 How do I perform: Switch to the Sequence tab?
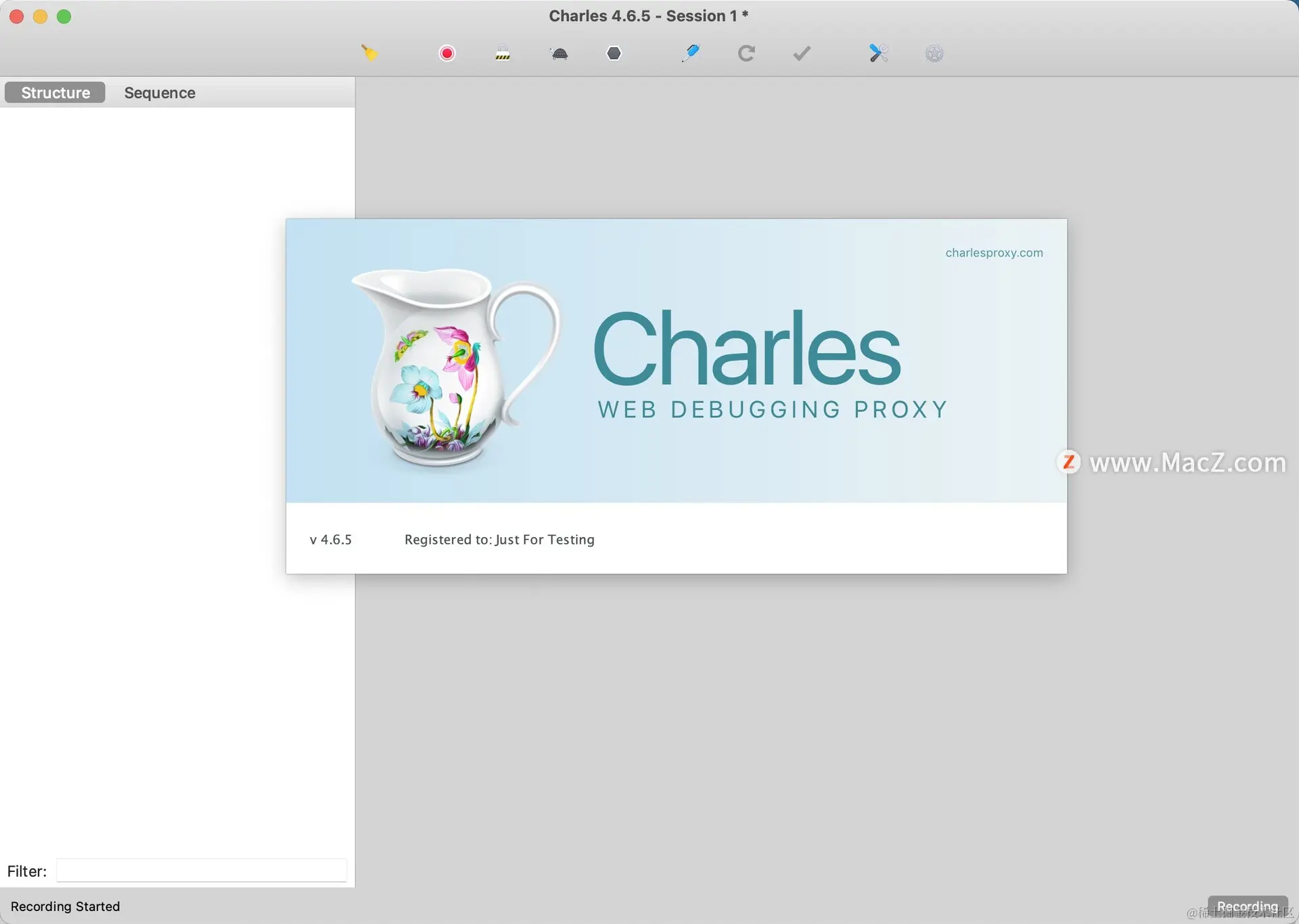click(160, 93)
